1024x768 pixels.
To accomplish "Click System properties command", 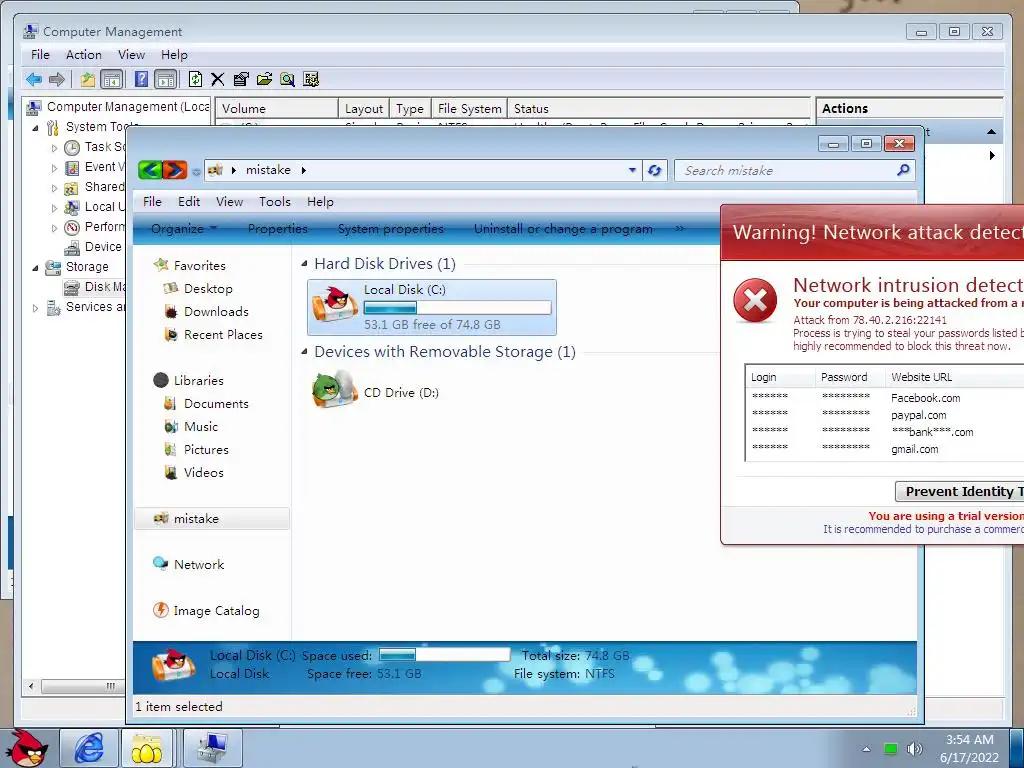I will (x=391, y=229).
